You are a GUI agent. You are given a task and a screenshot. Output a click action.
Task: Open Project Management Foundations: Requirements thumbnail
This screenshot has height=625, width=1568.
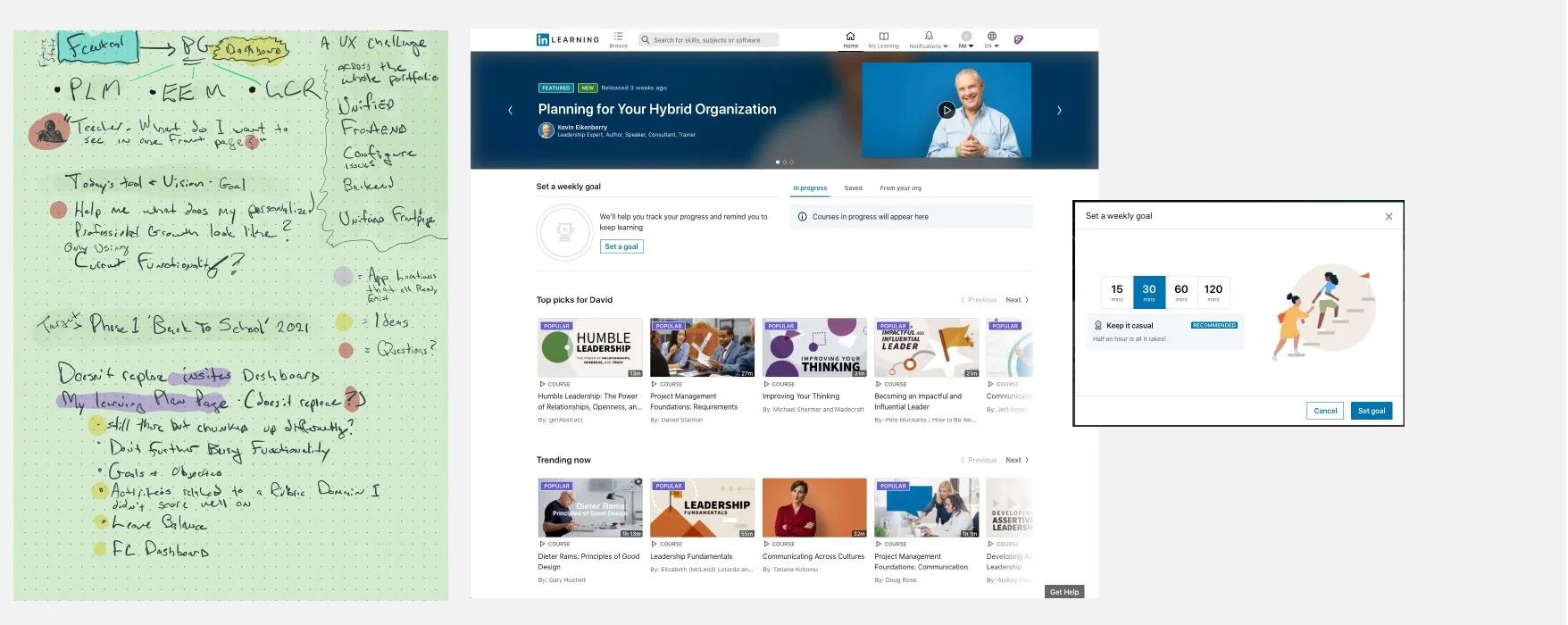point(702,347)
